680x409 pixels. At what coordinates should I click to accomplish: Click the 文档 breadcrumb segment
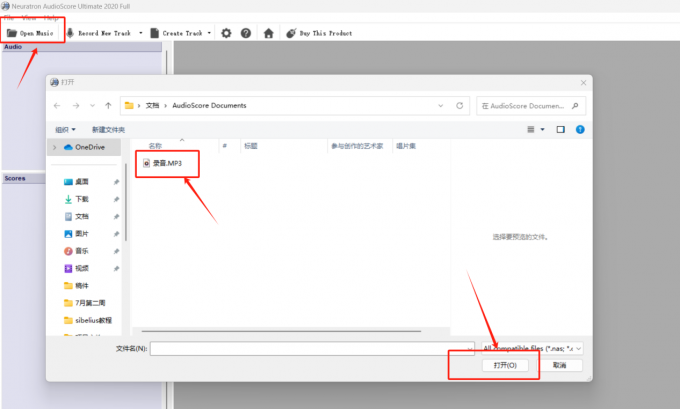click(x=152, y=105)
